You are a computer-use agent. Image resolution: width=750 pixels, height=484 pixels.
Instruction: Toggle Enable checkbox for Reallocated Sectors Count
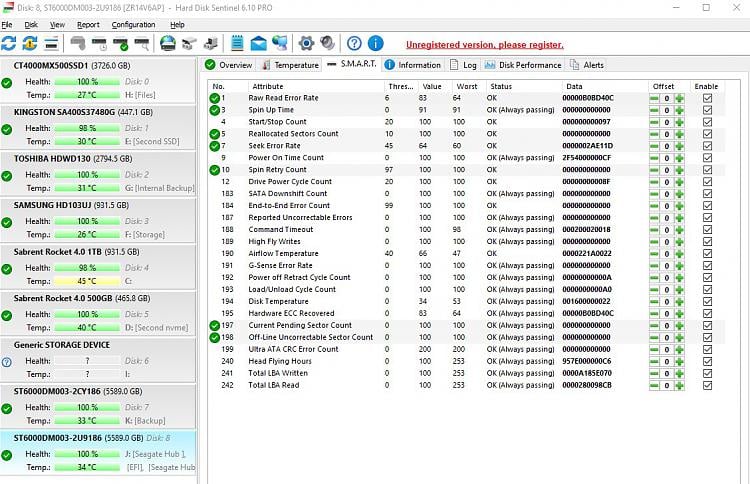(707, 134)
